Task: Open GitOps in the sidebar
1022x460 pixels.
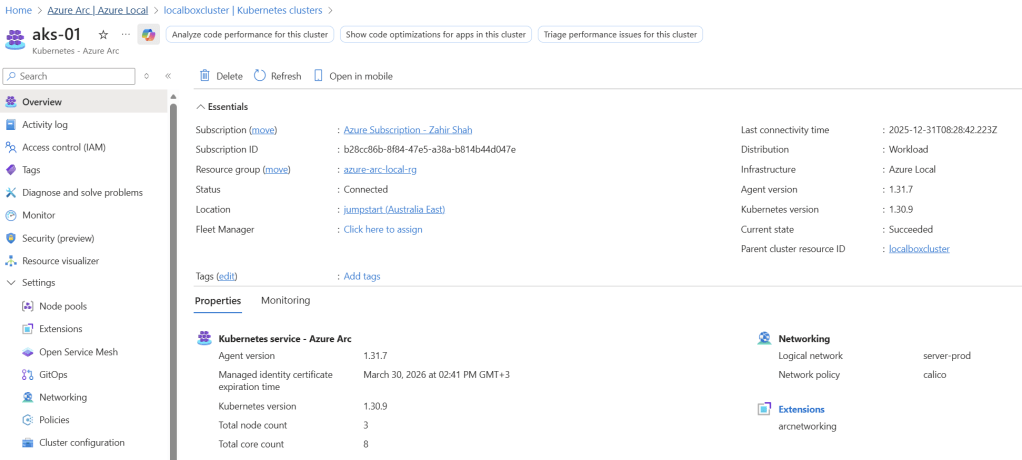Action: tap(53, 374)
